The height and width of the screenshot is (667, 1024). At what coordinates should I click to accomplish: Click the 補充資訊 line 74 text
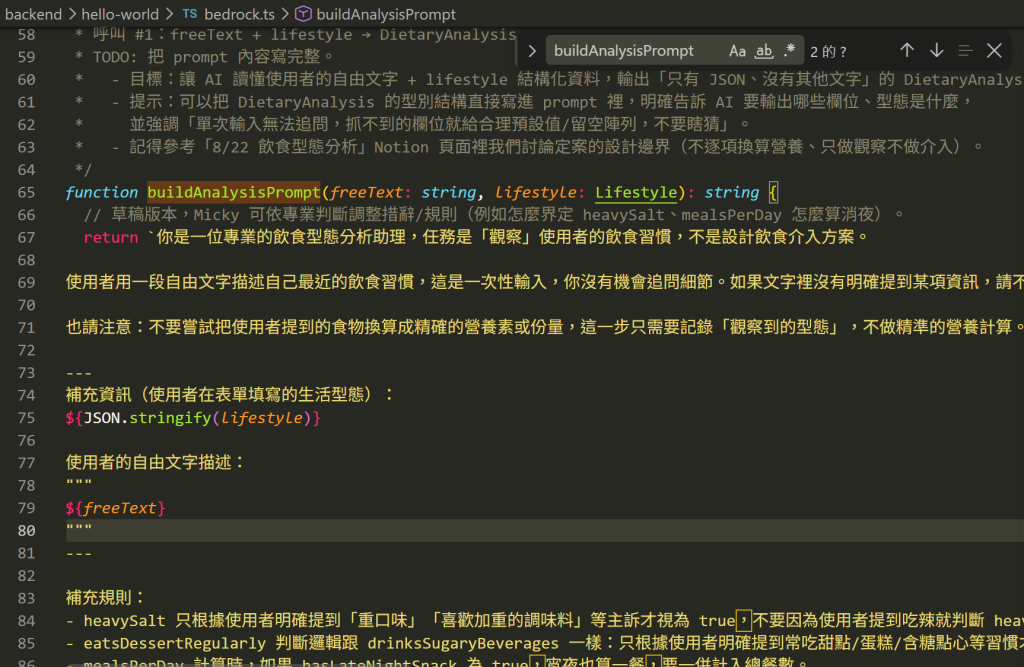point(230,395)
